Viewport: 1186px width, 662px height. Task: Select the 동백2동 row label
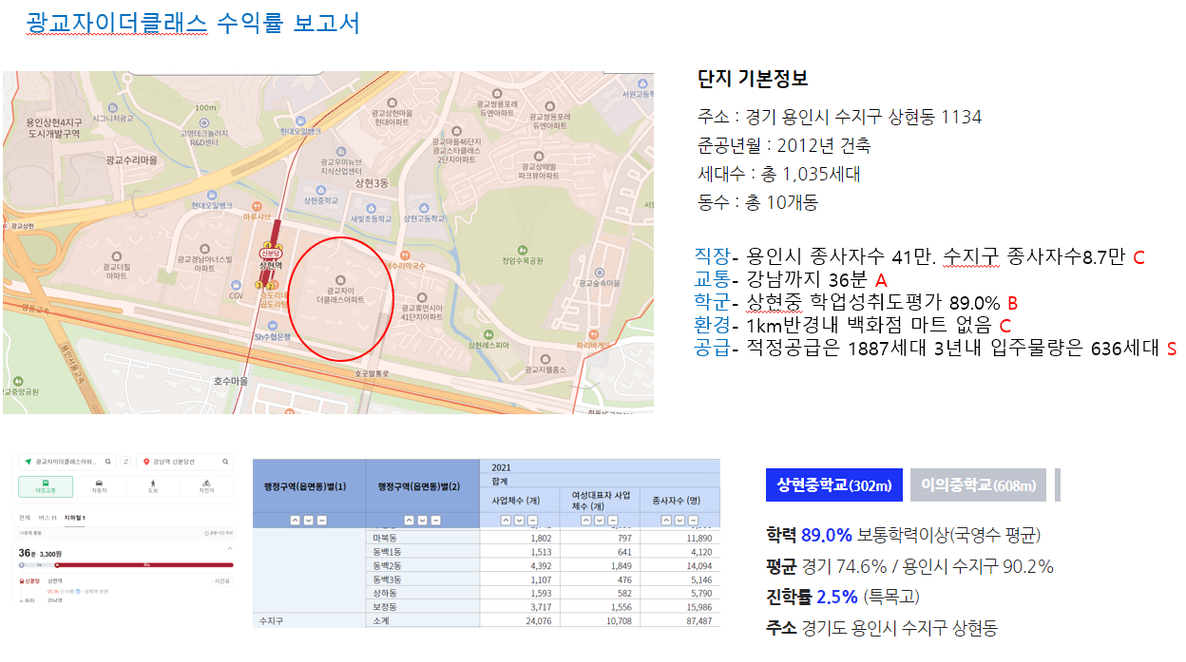coord(387,566)
